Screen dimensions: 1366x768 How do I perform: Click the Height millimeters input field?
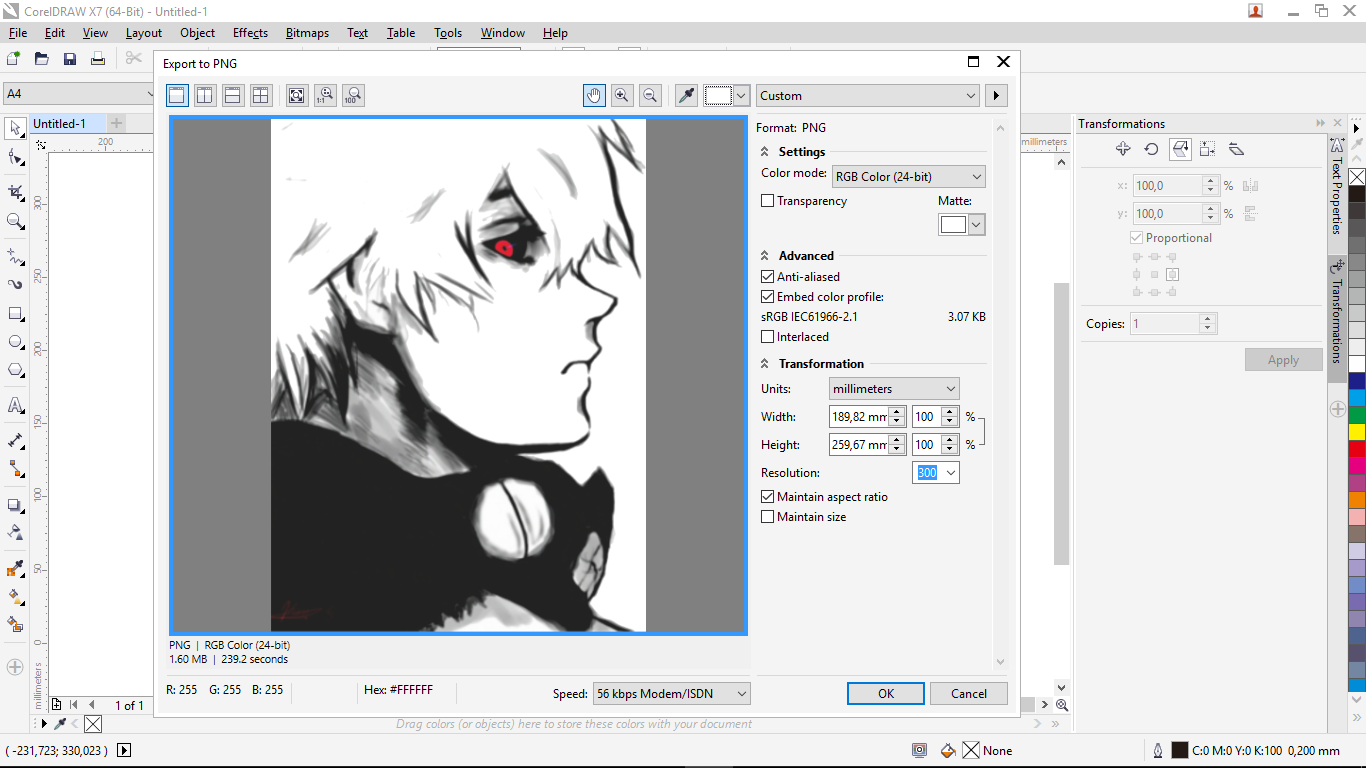[x=858, y=445]
